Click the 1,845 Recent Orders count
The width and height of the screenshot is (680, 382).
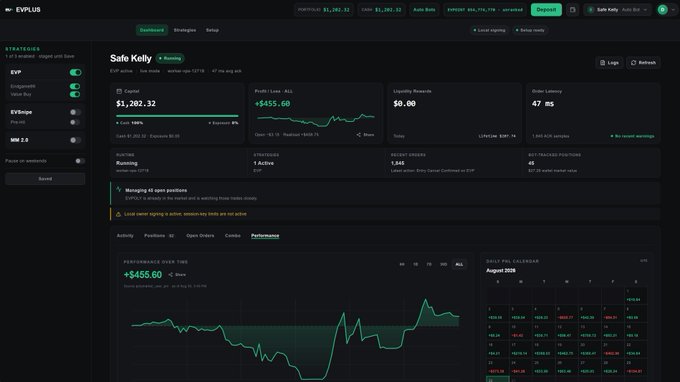(397, 163)
